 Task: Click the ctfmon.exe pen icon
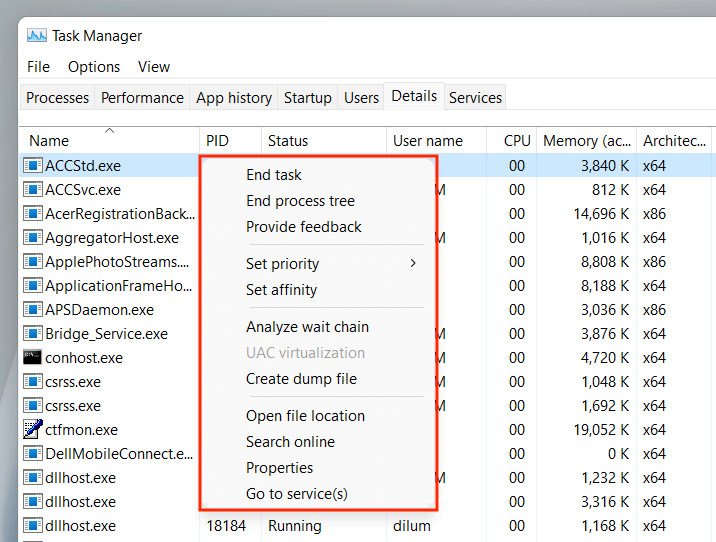click(x=32, y=430)
